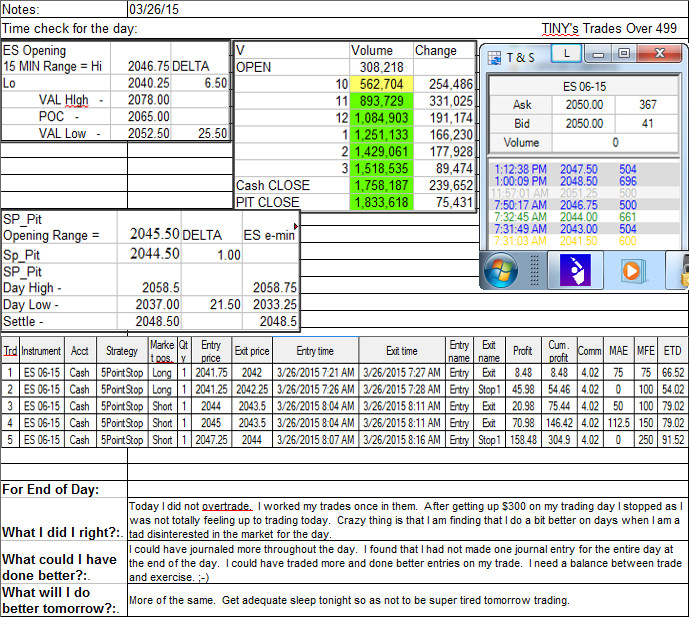Select cumulative profit 304.9 in trade 5
This screenshot has height=617, width=689.
[558, 439]
